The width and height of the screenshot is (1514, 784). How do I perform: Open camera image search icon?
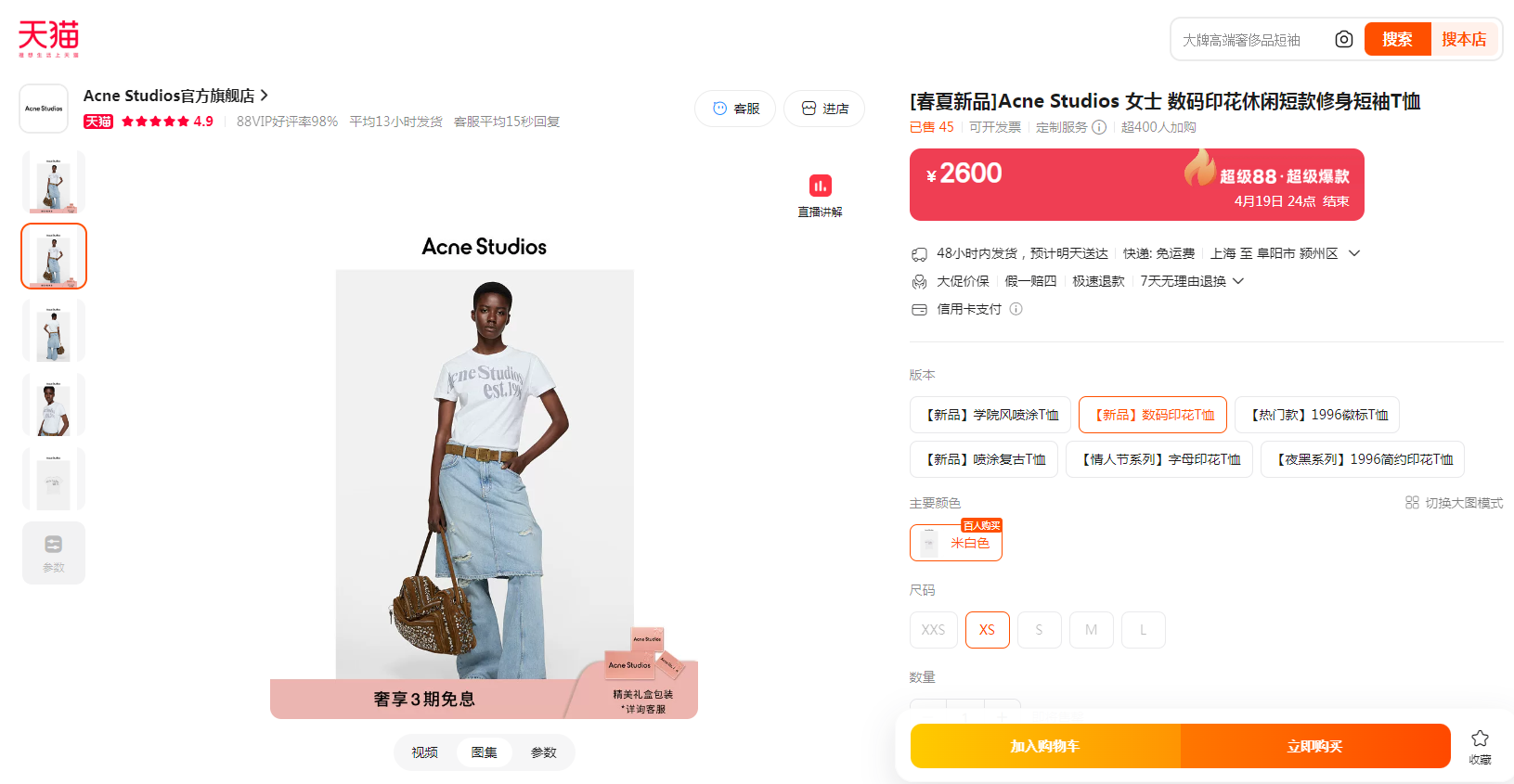coord(1343,39)
